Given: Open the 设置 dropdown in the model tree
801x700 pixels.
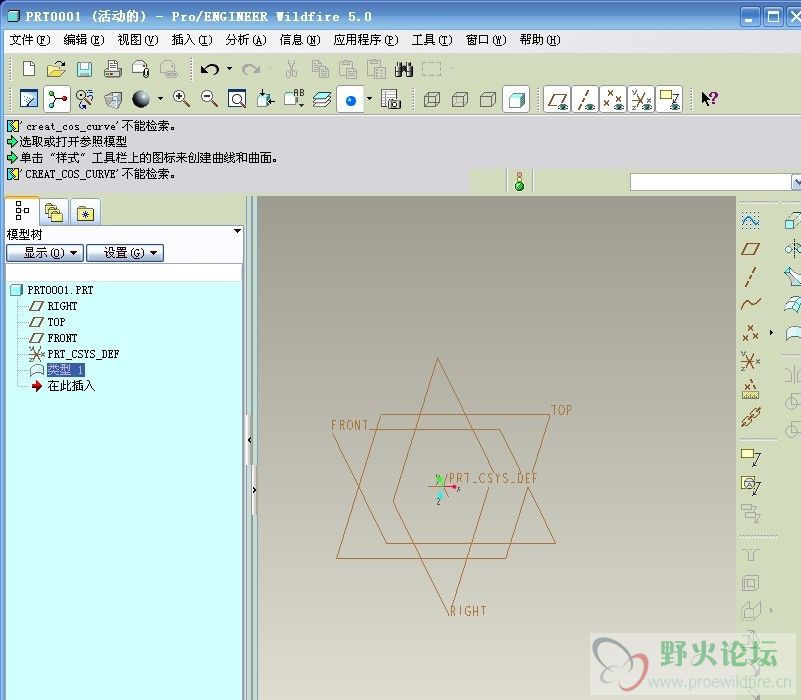Looking at the screenshot, I should coord(125,252).
